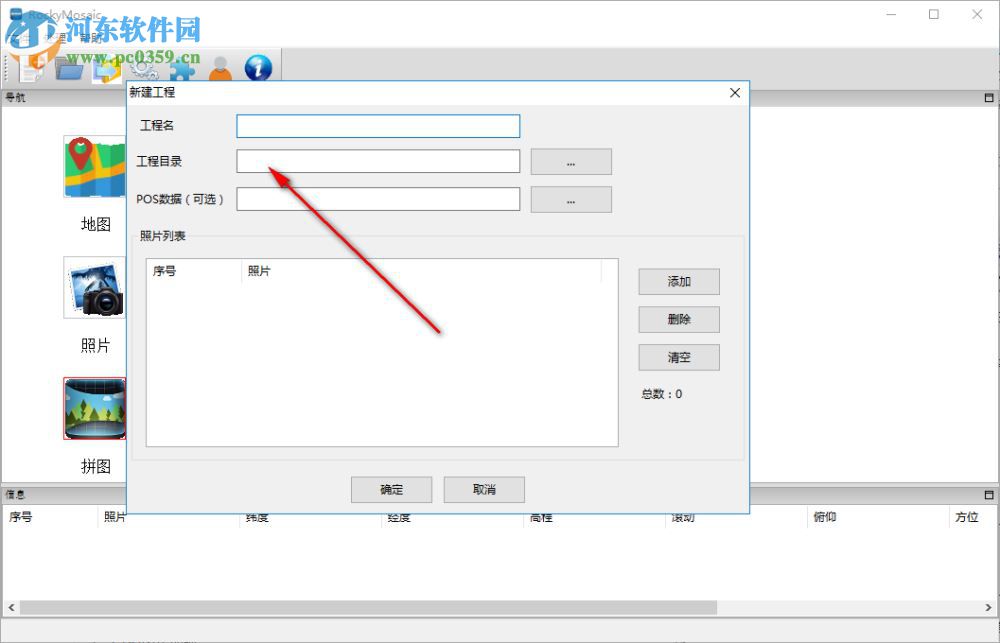Click the New Project toolbar icon
The height and width of the screenshot is (643, 1000).
[x=32, y=68]
